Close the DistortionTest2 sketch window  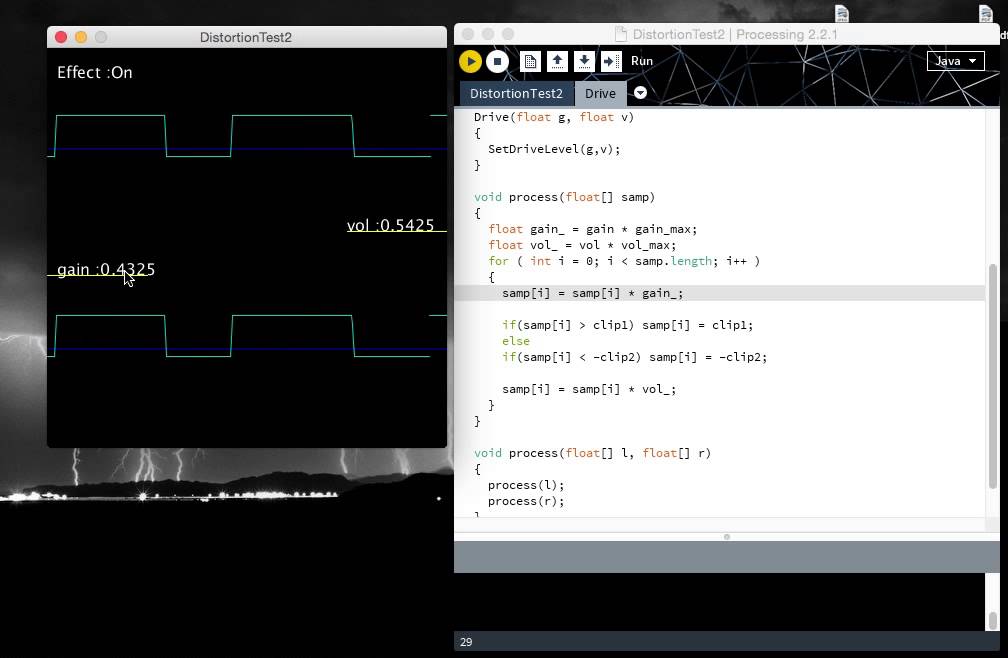tap(61, 37)
